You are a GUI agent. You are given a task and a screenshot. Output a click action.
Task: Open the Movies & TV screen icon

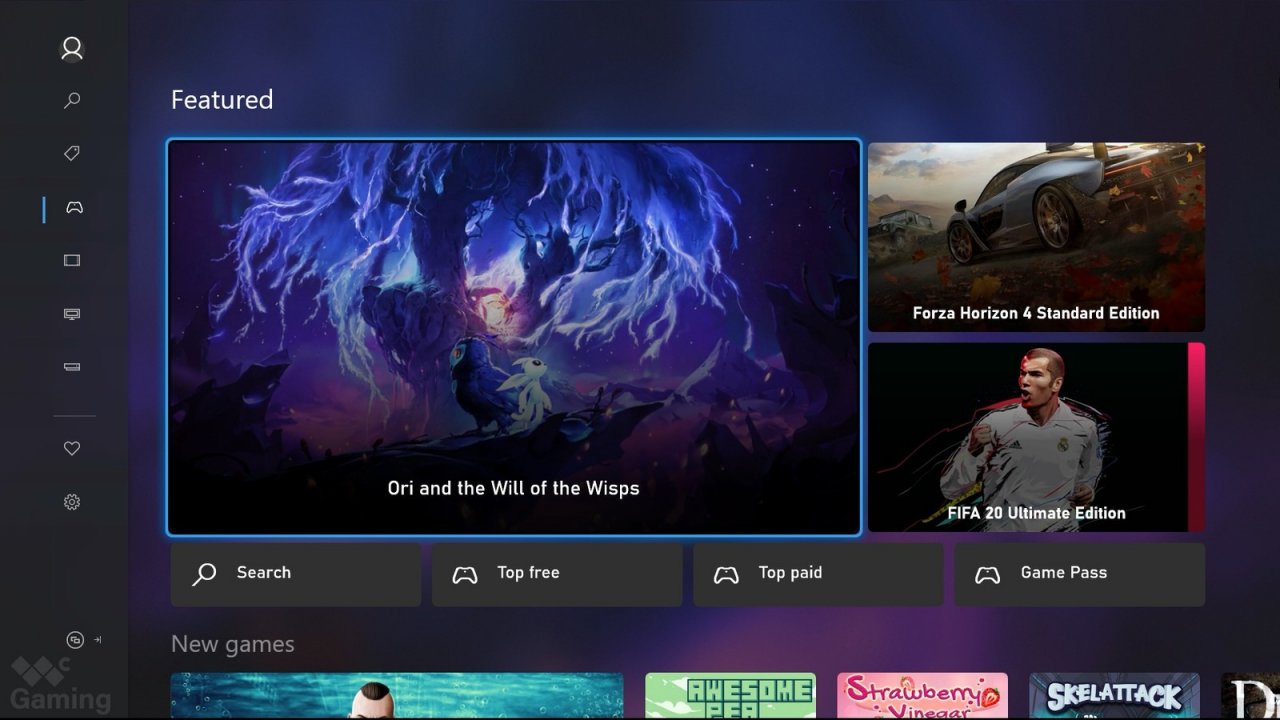point(72,261)
